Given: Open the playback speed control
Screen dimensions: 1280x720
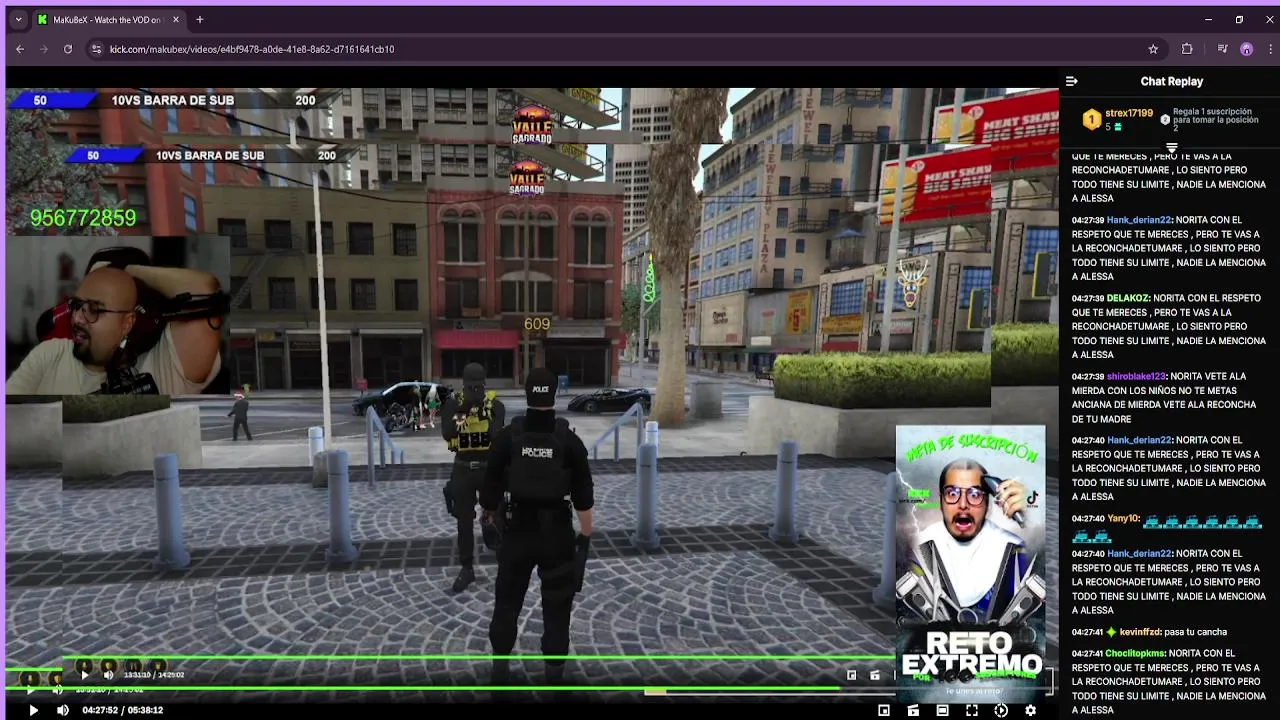Looking at the screenshot, I should [1001, 710].
